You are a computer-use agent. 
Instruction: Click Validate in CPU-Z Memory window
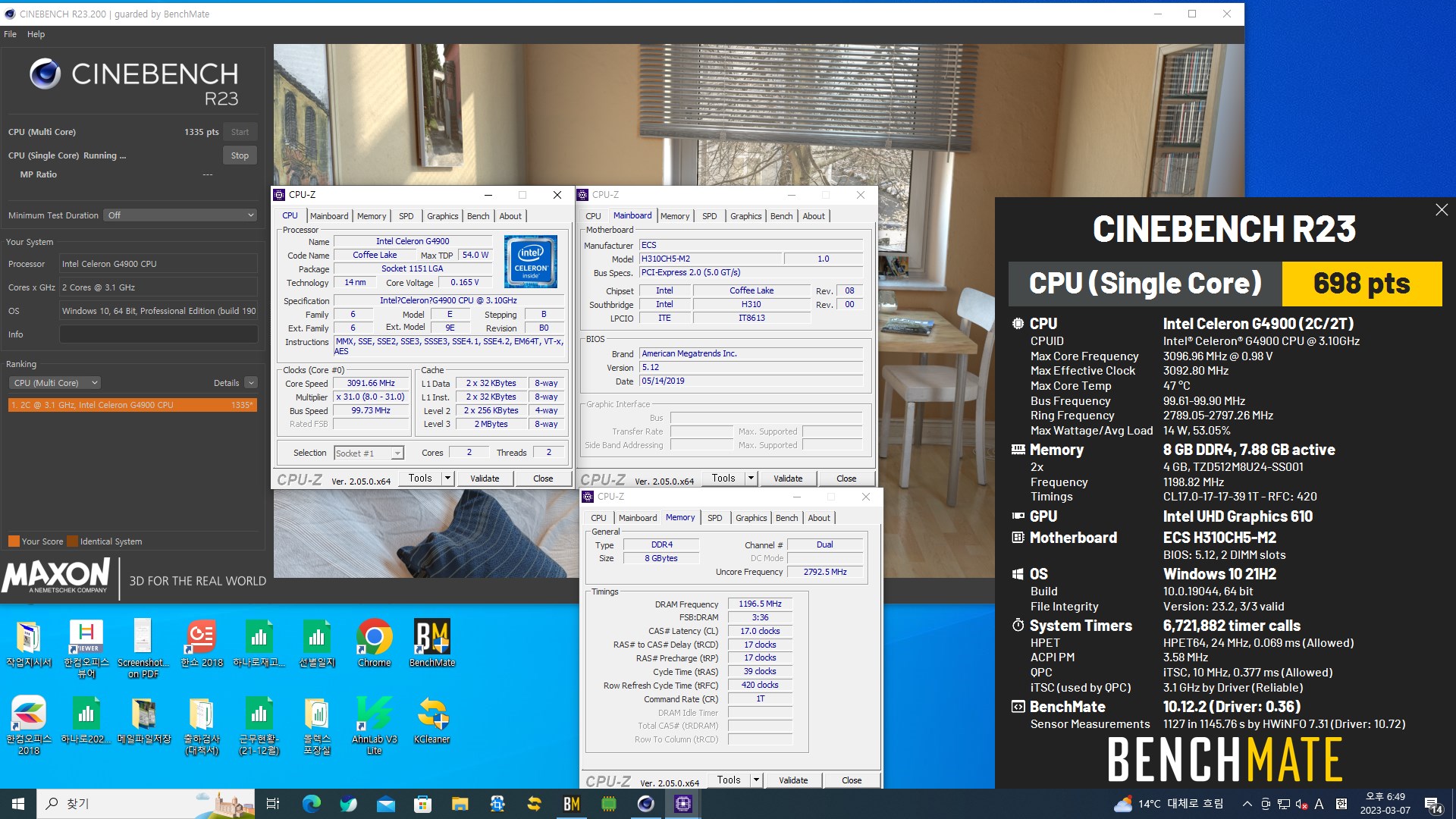click(x=793, y=780)
